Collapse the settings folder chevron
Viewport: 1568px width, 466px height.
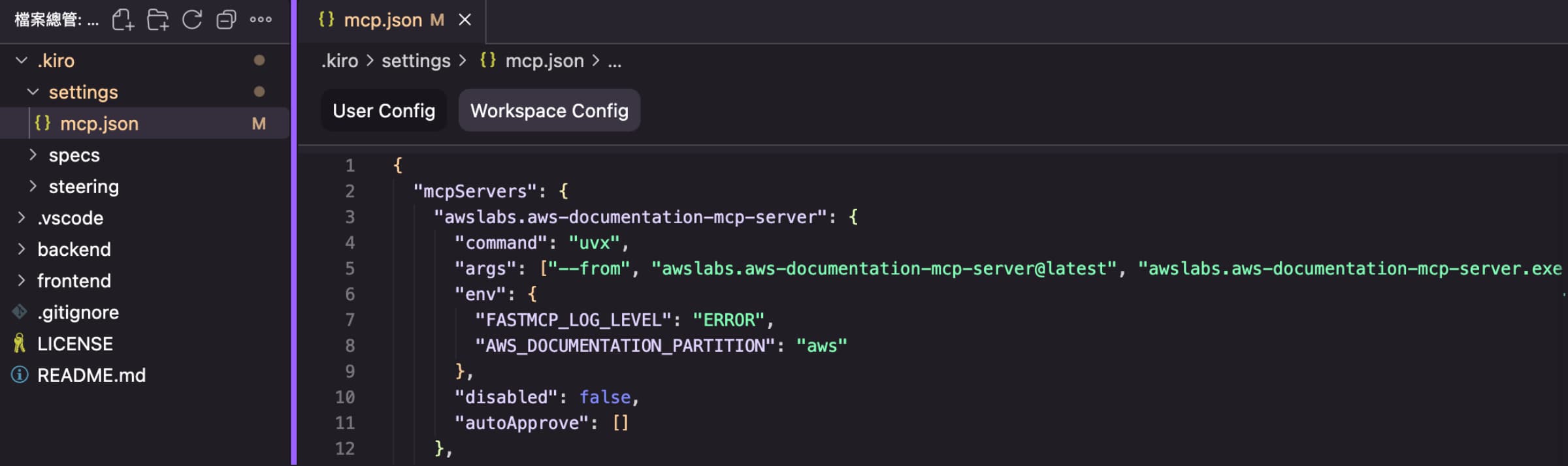click(33, 91)
